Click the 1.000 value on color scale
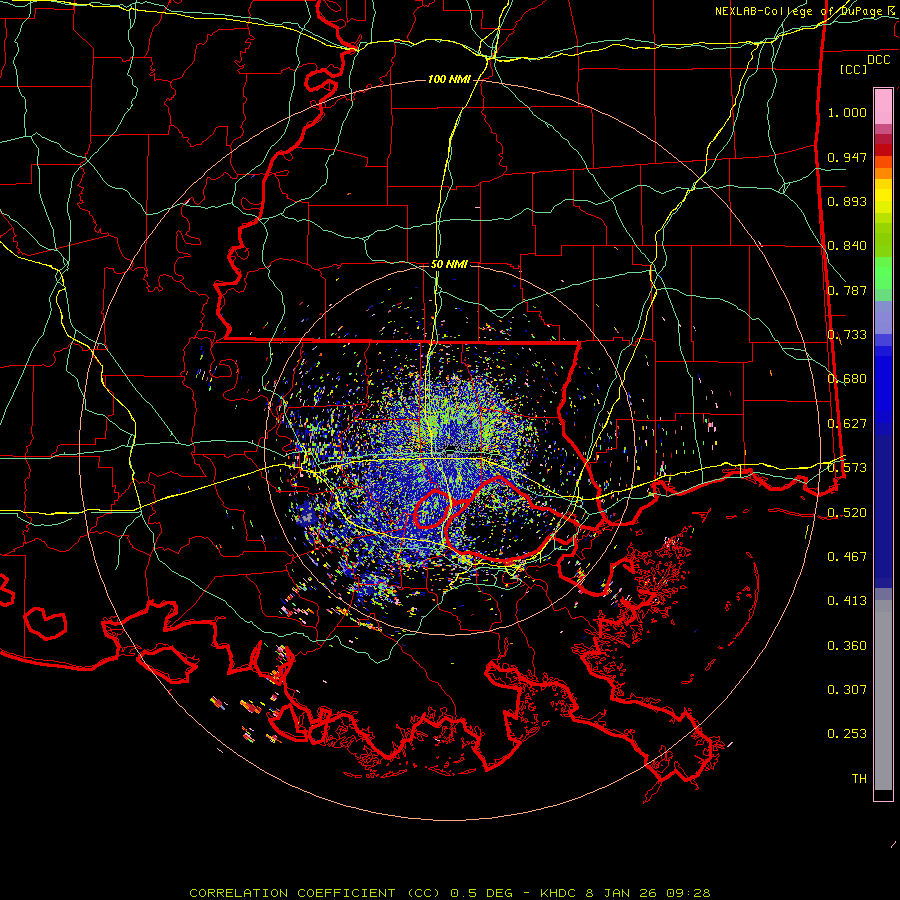The image size is (900, 900). pyautogui.click(x=847, y=112)
